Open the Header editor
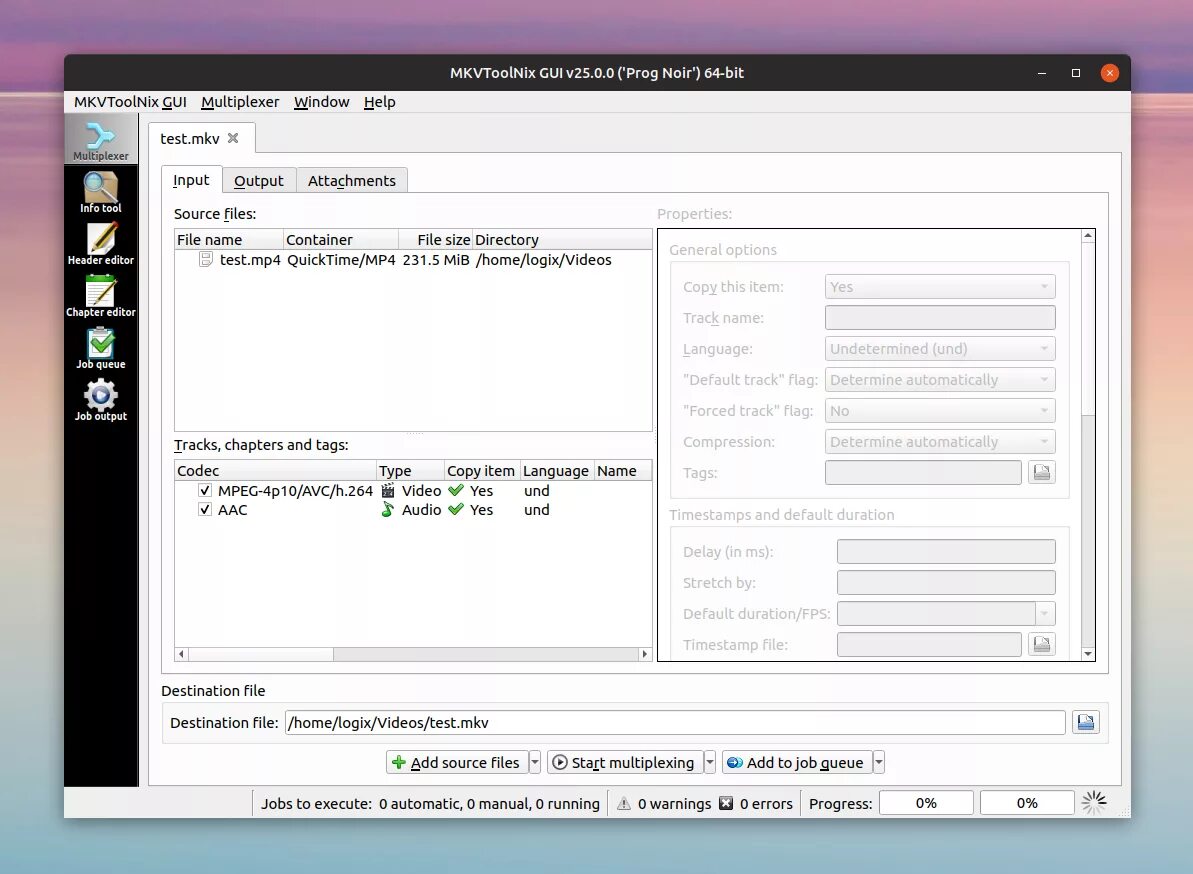The height and width of the screenshot is (874, 1193). [100, 243]
